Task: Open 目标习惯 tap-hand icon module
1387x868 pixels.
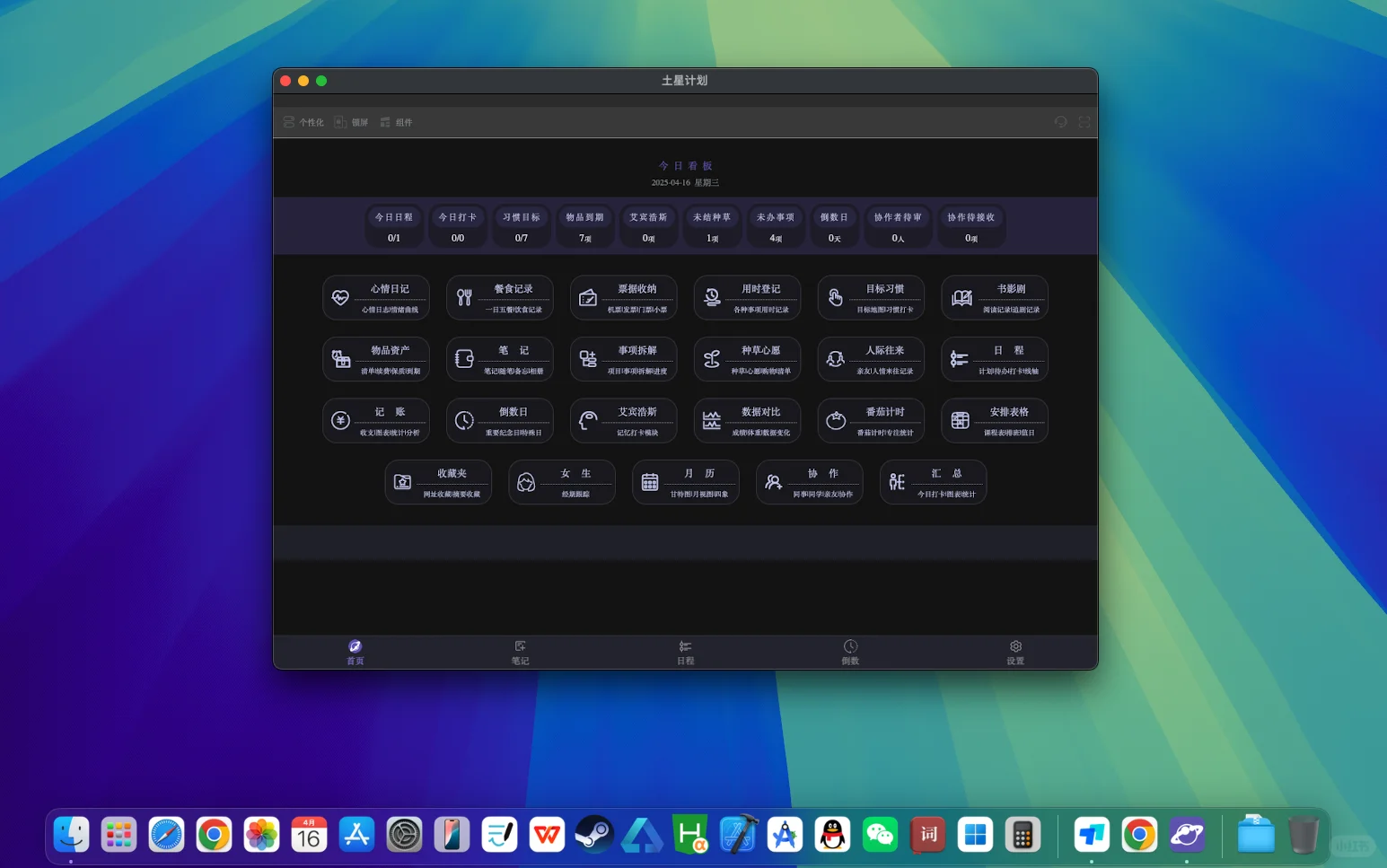Action: click(x=871, y=298)
